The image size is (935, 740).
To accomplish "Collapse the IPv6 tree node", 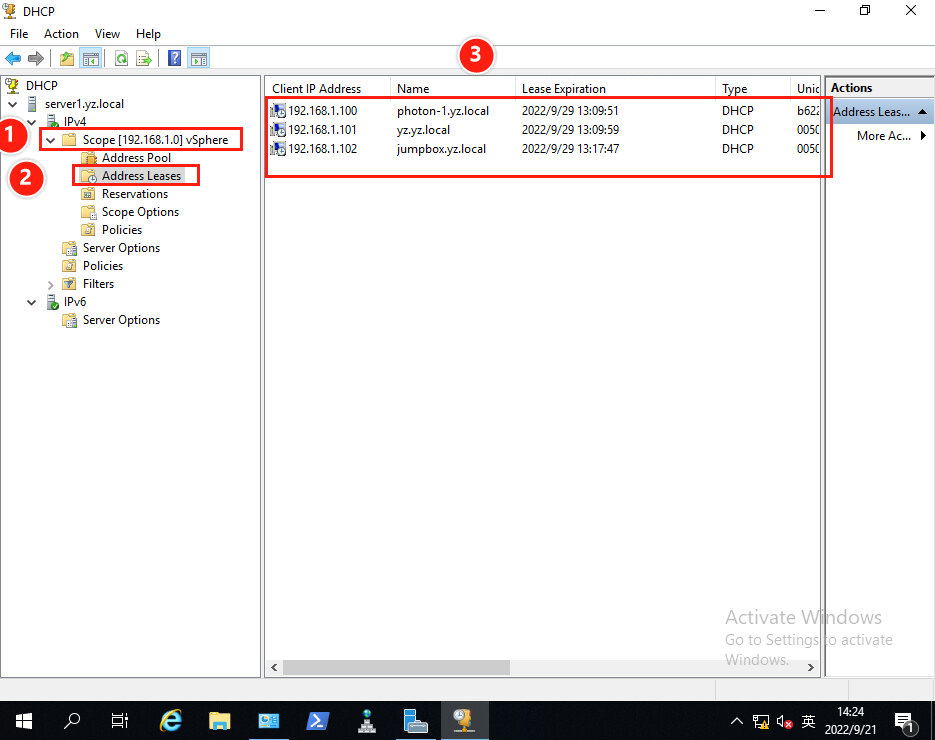I will point(32,302).
